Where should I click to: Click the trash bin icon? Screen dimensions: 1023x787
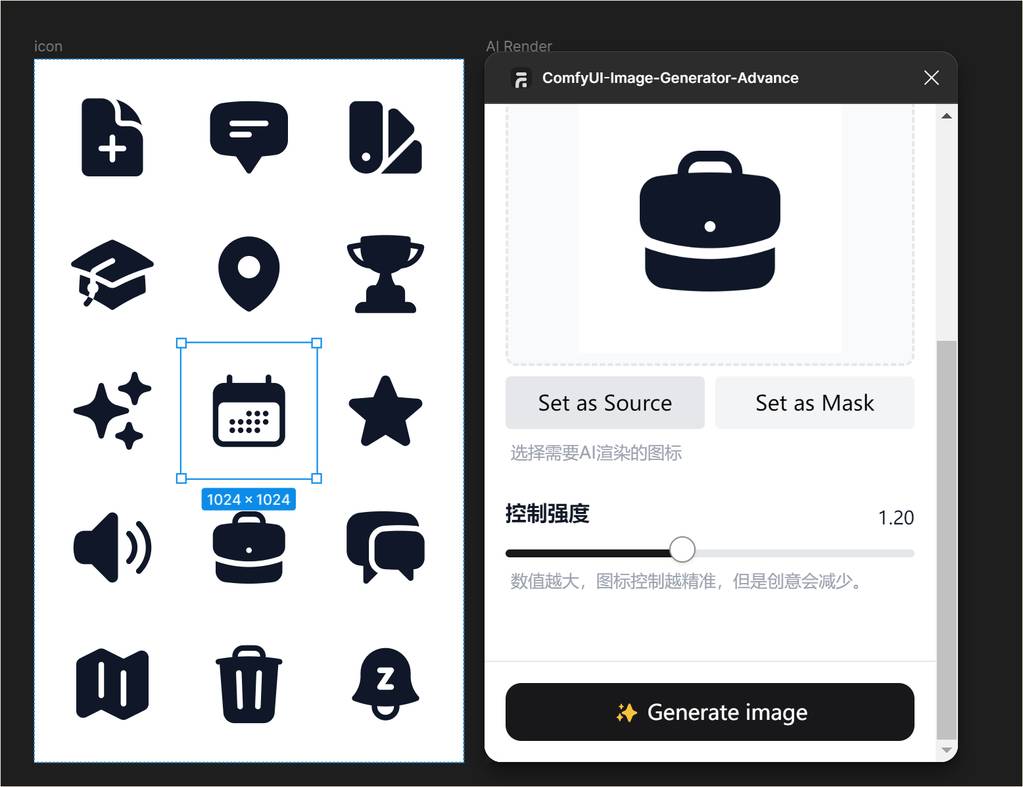pyautogui.click(x=249, y=684)
